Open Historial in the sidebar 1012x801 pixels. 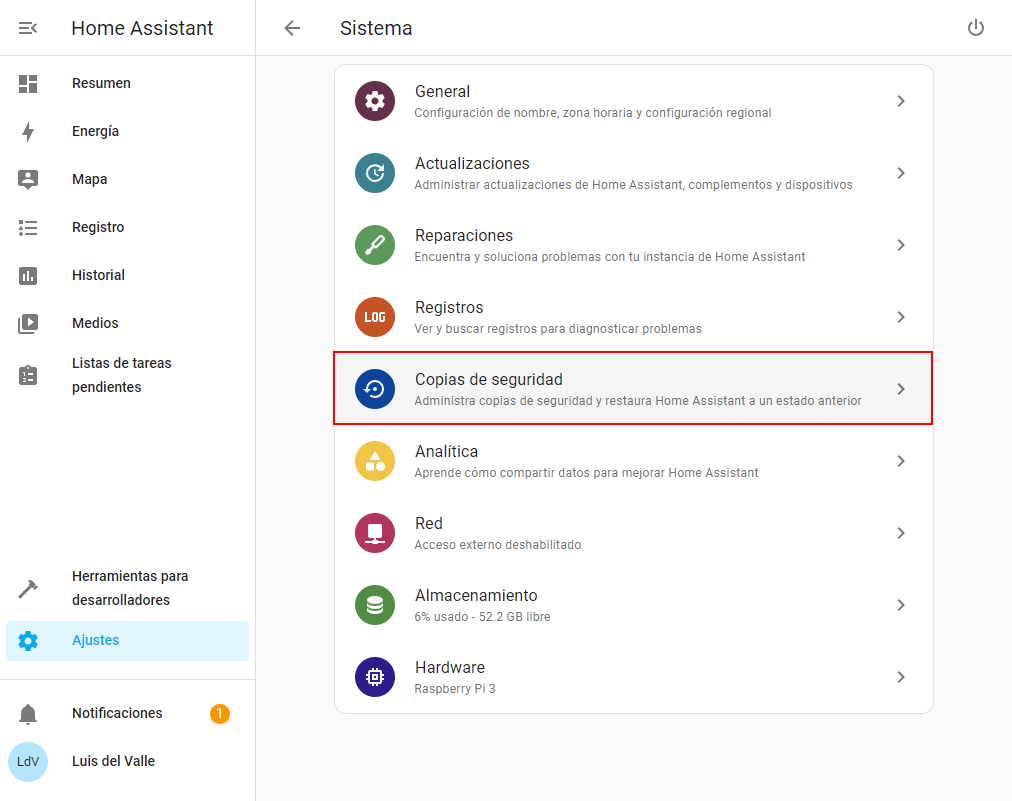click(127, 276)
